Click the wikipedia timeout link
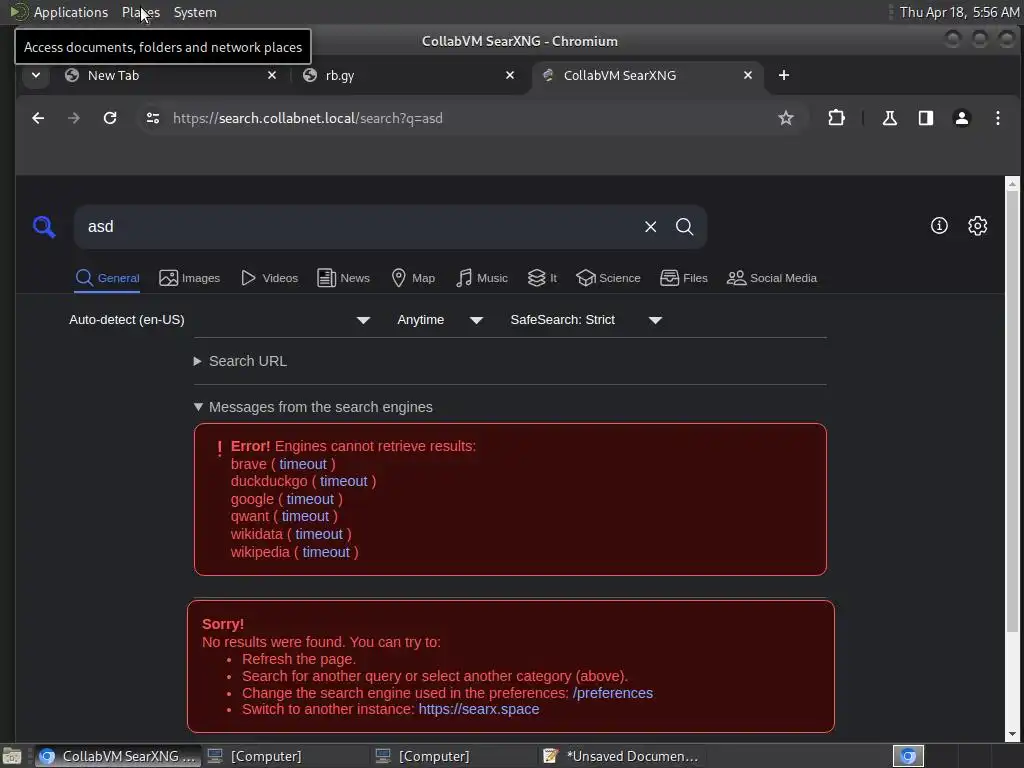The width and height of the screenshot is (1024, 768). coord(326,552)
